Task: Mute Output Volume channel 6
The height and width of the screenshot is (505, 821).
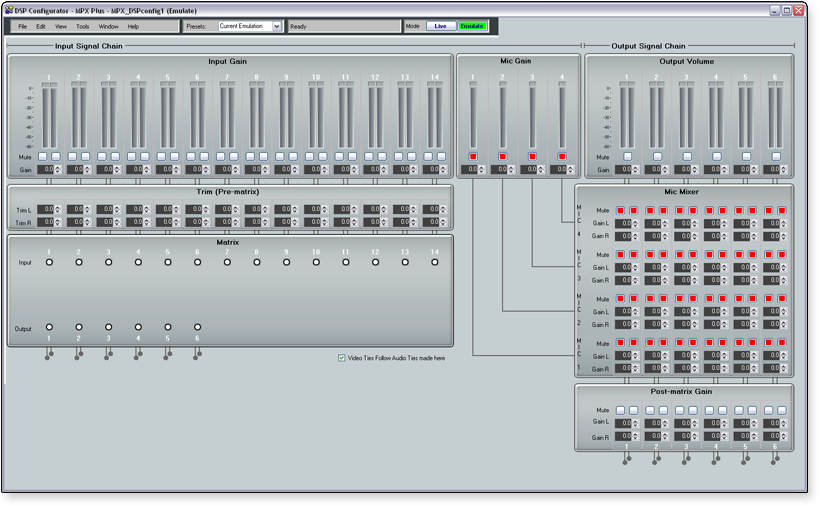Action: point(776,156)
